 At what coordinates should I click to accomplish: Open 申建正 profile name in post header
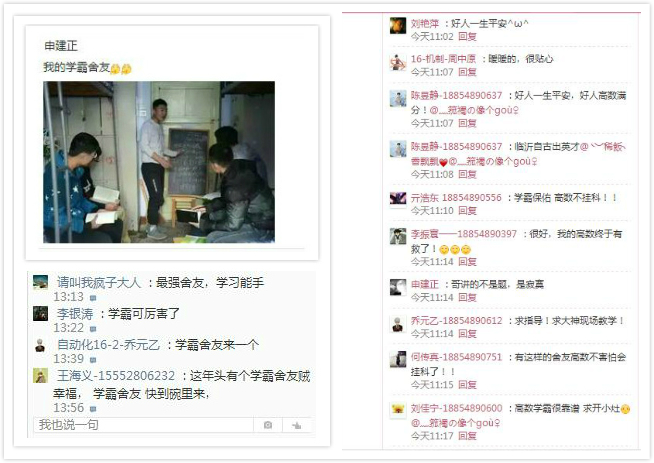coord(61,45)
